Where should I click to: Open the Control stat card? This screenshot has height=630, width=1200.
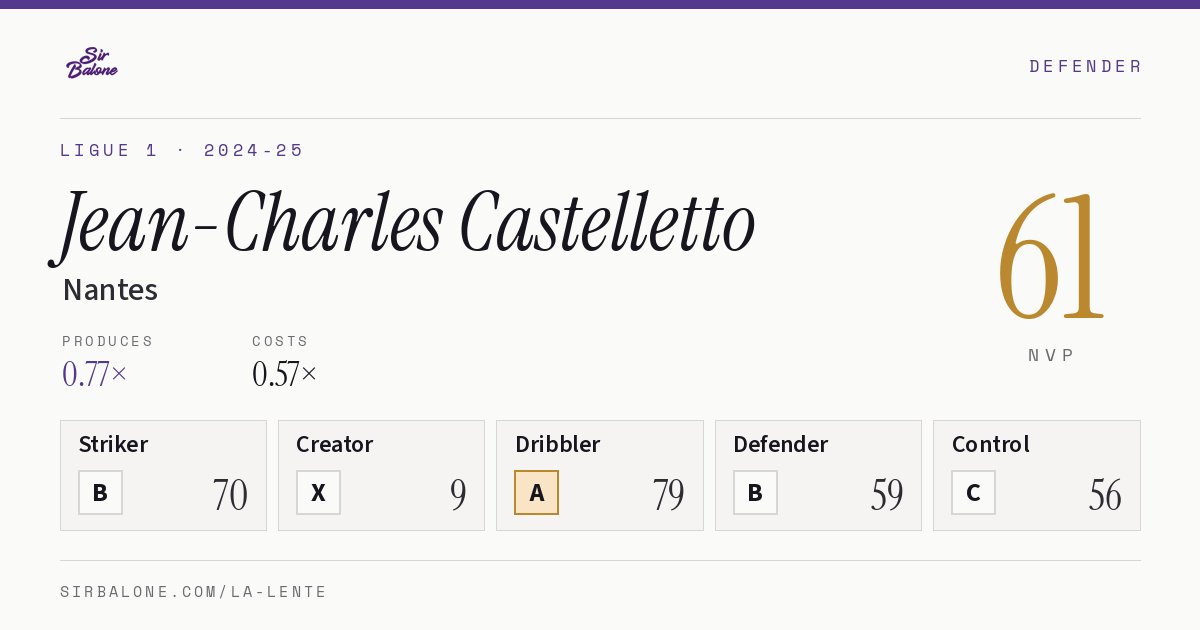coord(1037,475)
